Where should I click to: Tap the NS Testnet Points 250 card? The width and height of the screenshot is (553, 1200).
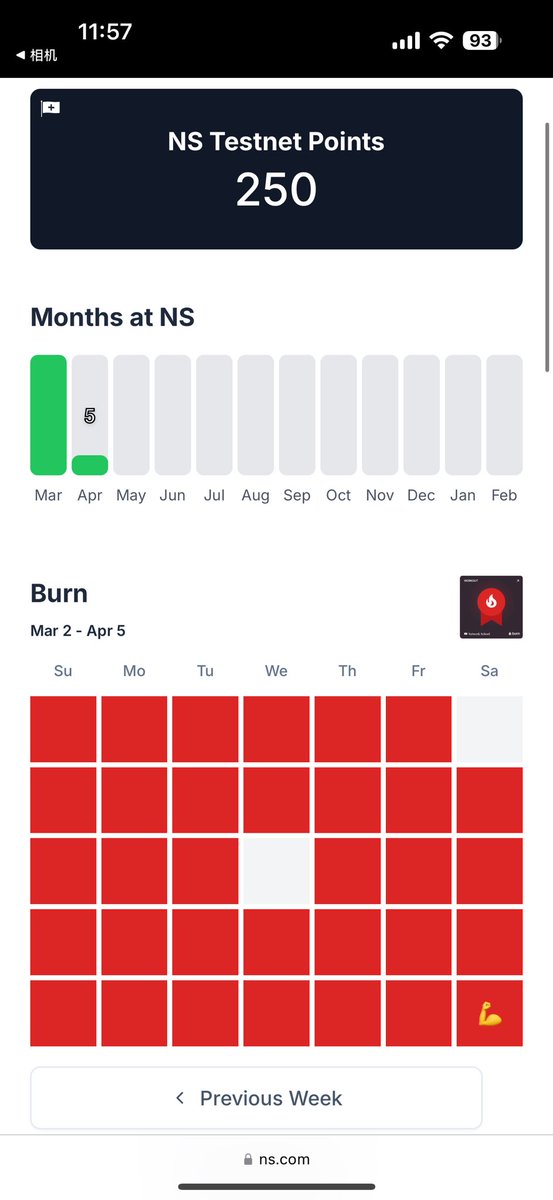click(276, 169)
